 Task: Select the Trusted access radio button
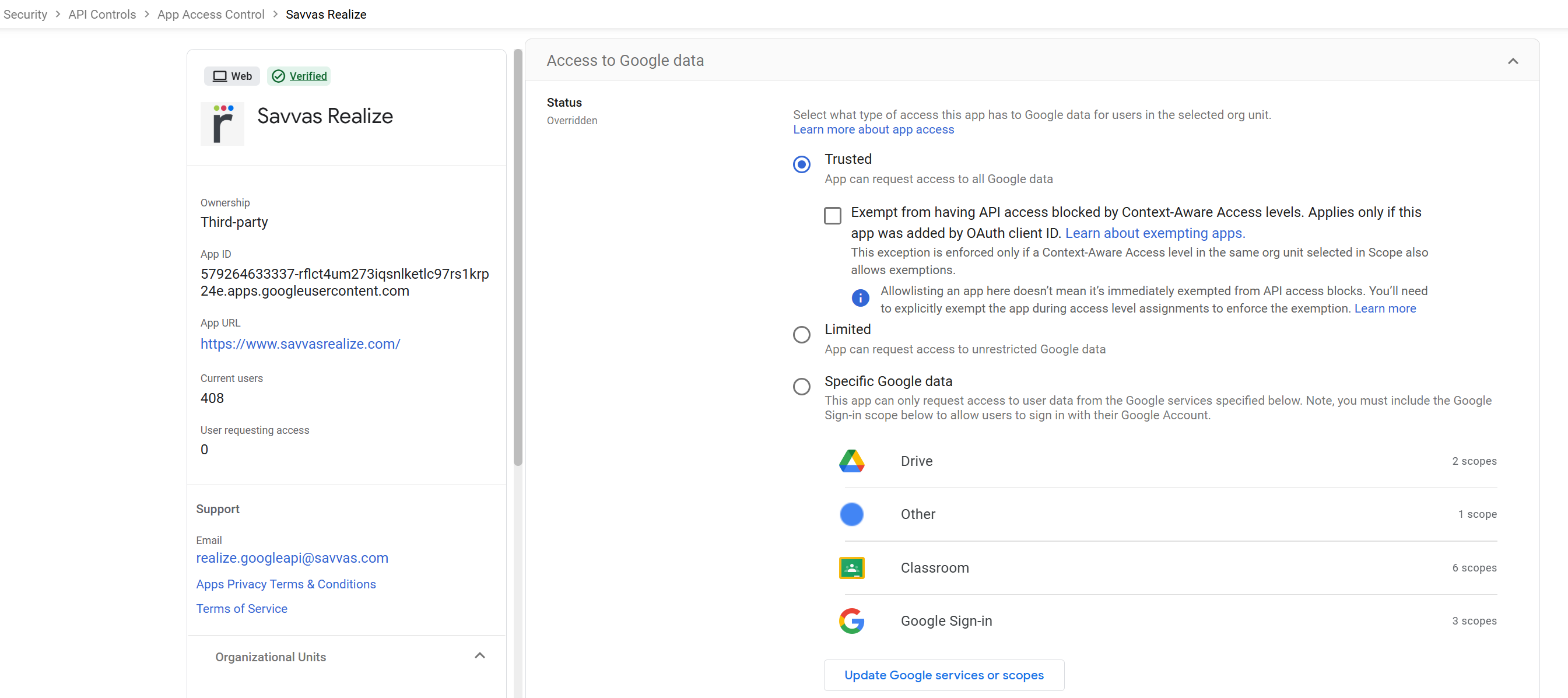pos(802,164)
